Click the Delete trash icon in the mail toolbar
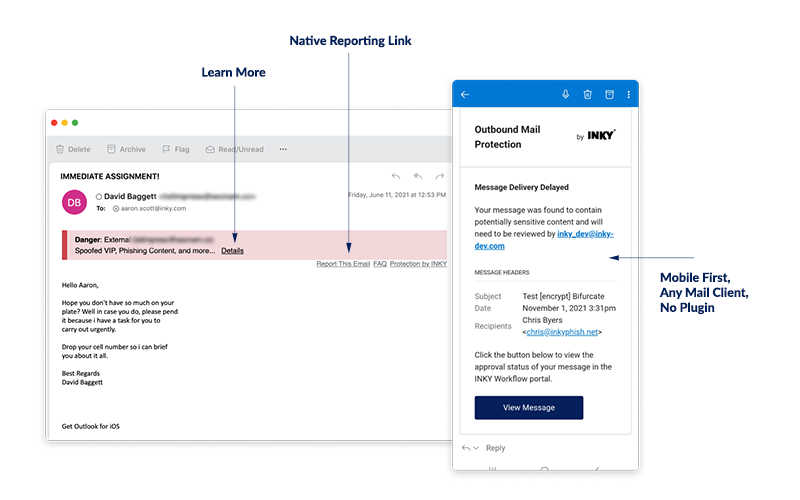 click(60, 149)
